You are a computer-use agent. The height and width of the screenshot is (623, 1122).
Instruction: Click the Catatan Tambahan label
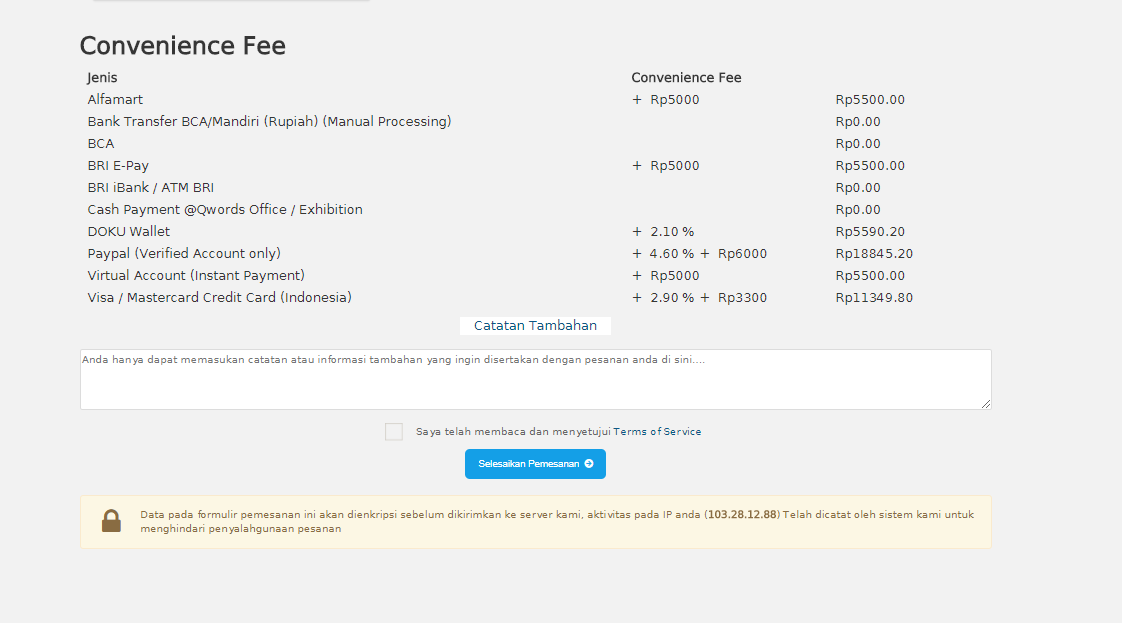(x=535, y=326)
